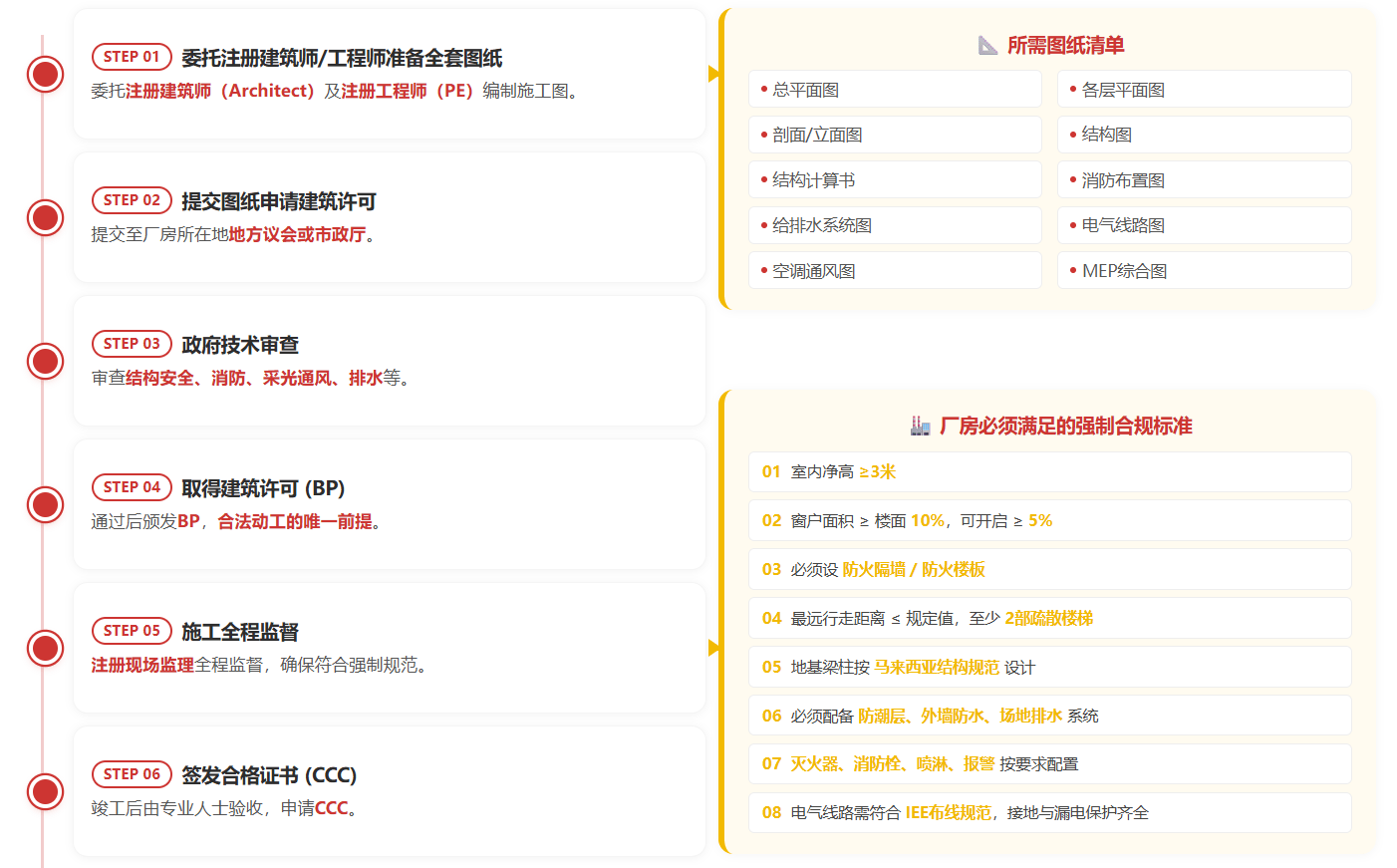The height and width of the screenshot is (868, 1397).
Task: Click the yellow arrow pointing to drawings list
Action: click(713, 74)
